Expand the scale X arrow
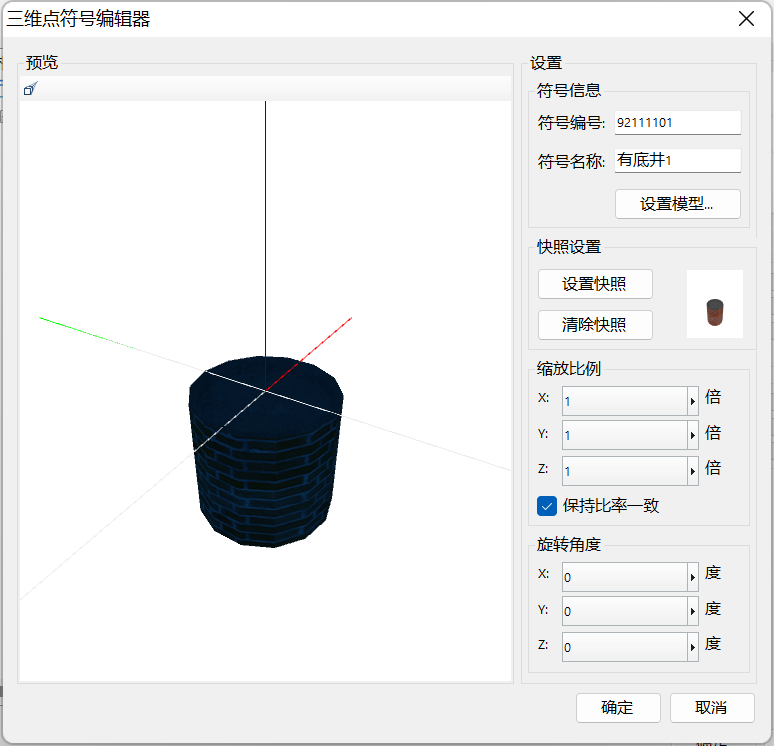The width and height of the screenshot is (774, 746). (x=693, y=401)
